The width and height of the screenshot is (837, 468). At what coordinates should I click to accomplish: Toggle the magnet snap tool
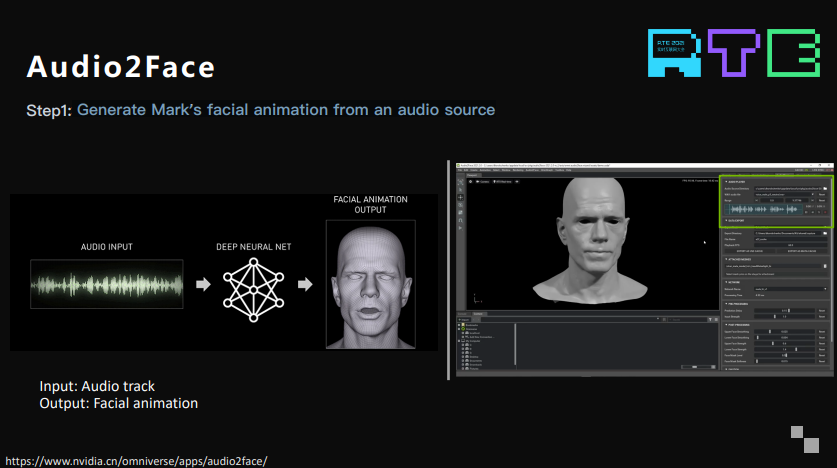pos(460,220)
